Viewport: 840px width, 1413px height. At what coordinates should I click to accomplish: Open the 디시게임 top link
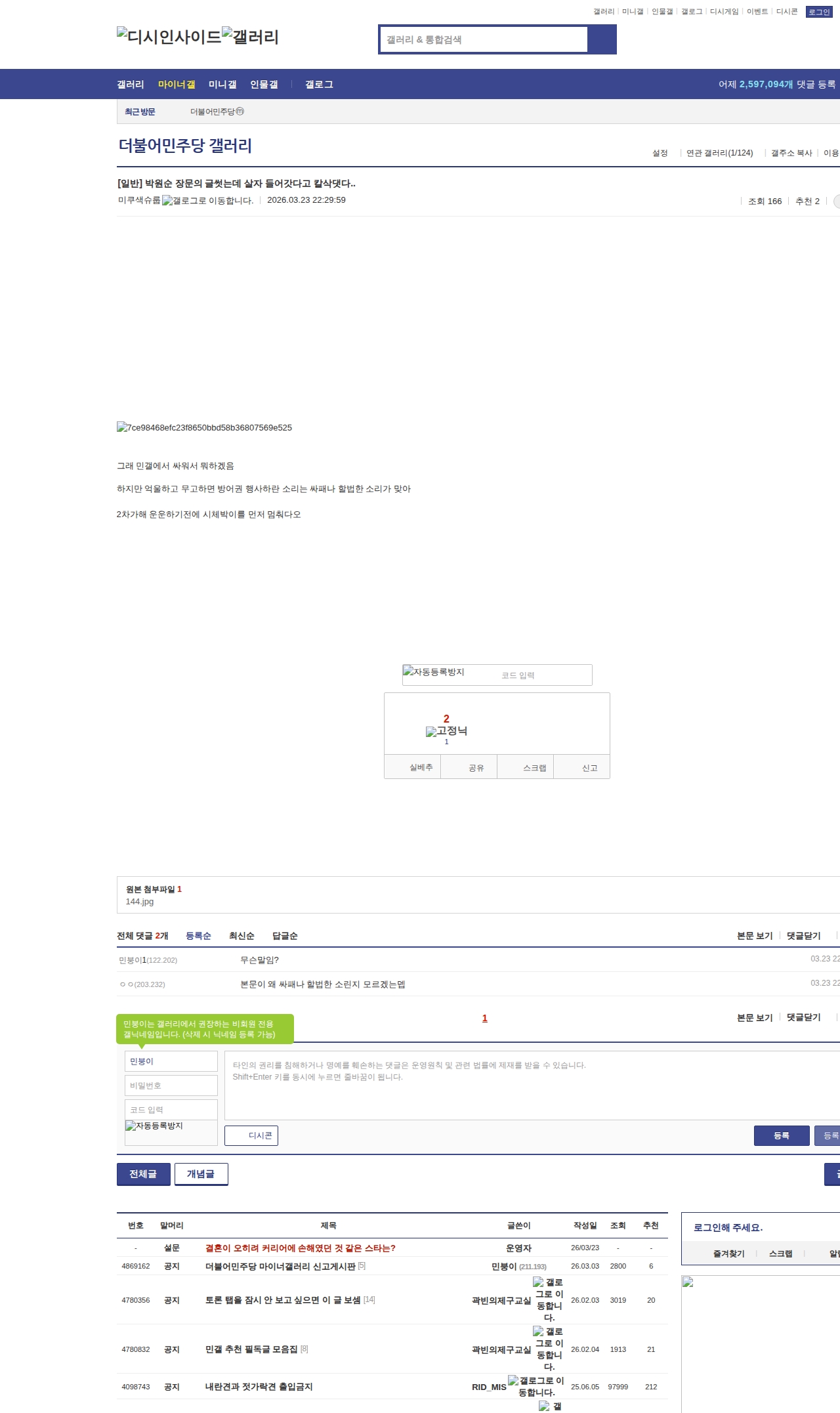tap(724, 12)
